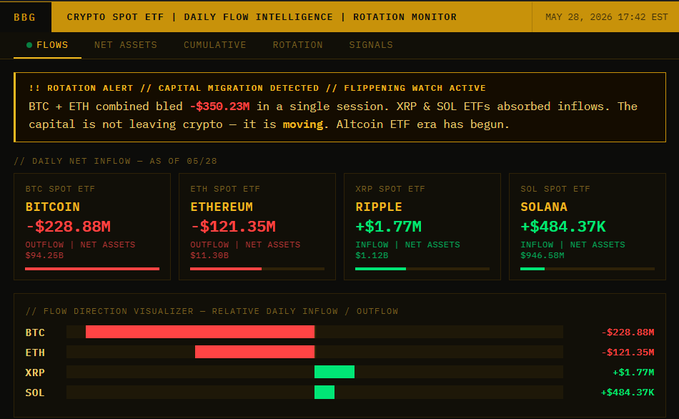Click the red BTC outflow bar in visualizer
The image size is (679, 419).
point(200,332)
